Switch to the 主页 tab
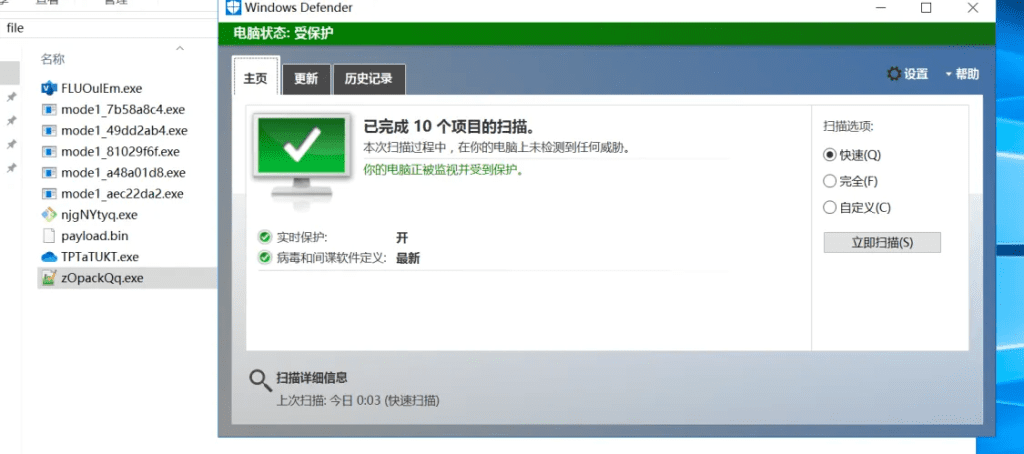 [255, 78]
